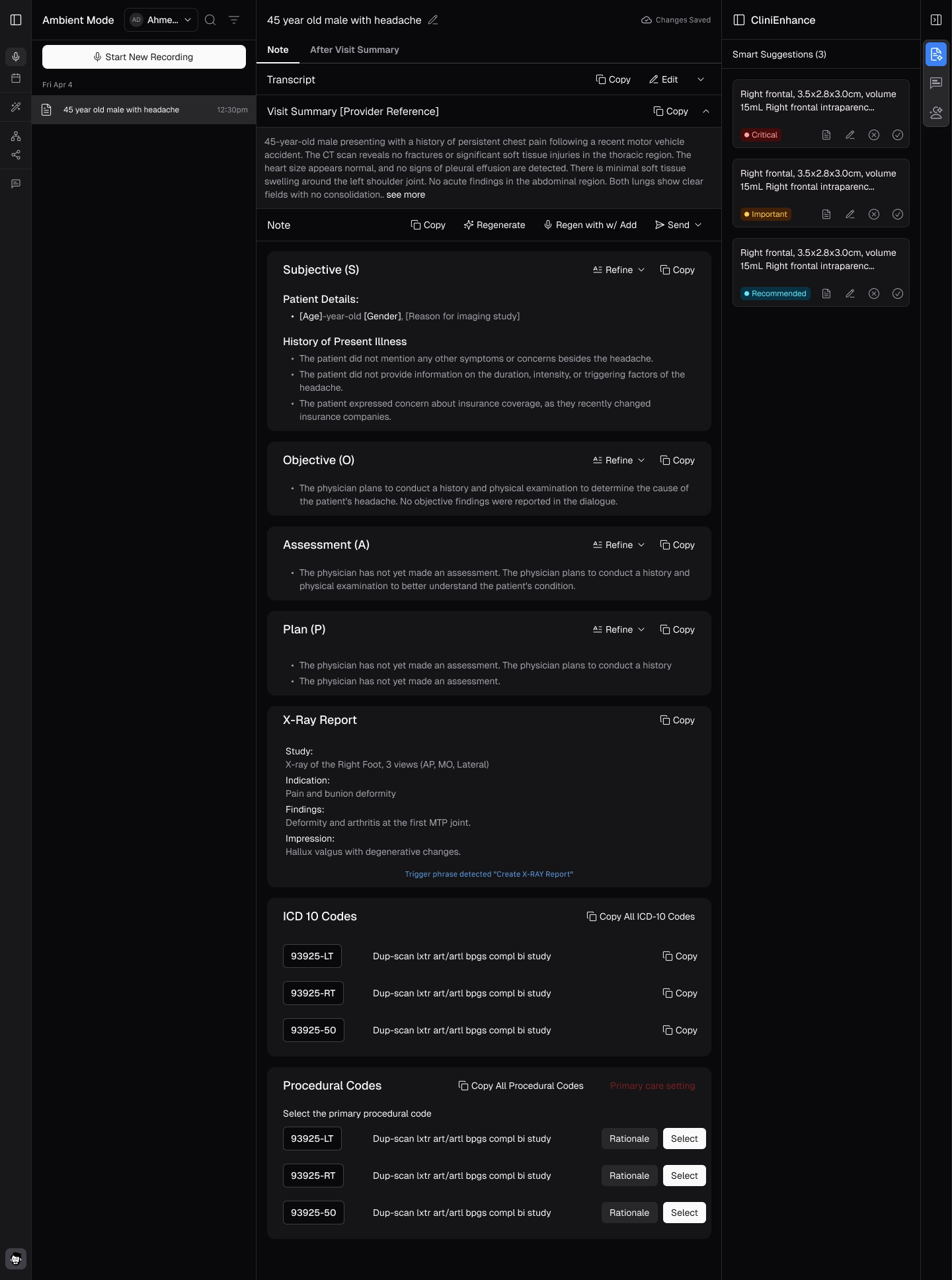The width and height of the screenshot is (952, 1280).
Task: Dismiss the Recommended suggestion with X icon
Action: tap(874, 294)
